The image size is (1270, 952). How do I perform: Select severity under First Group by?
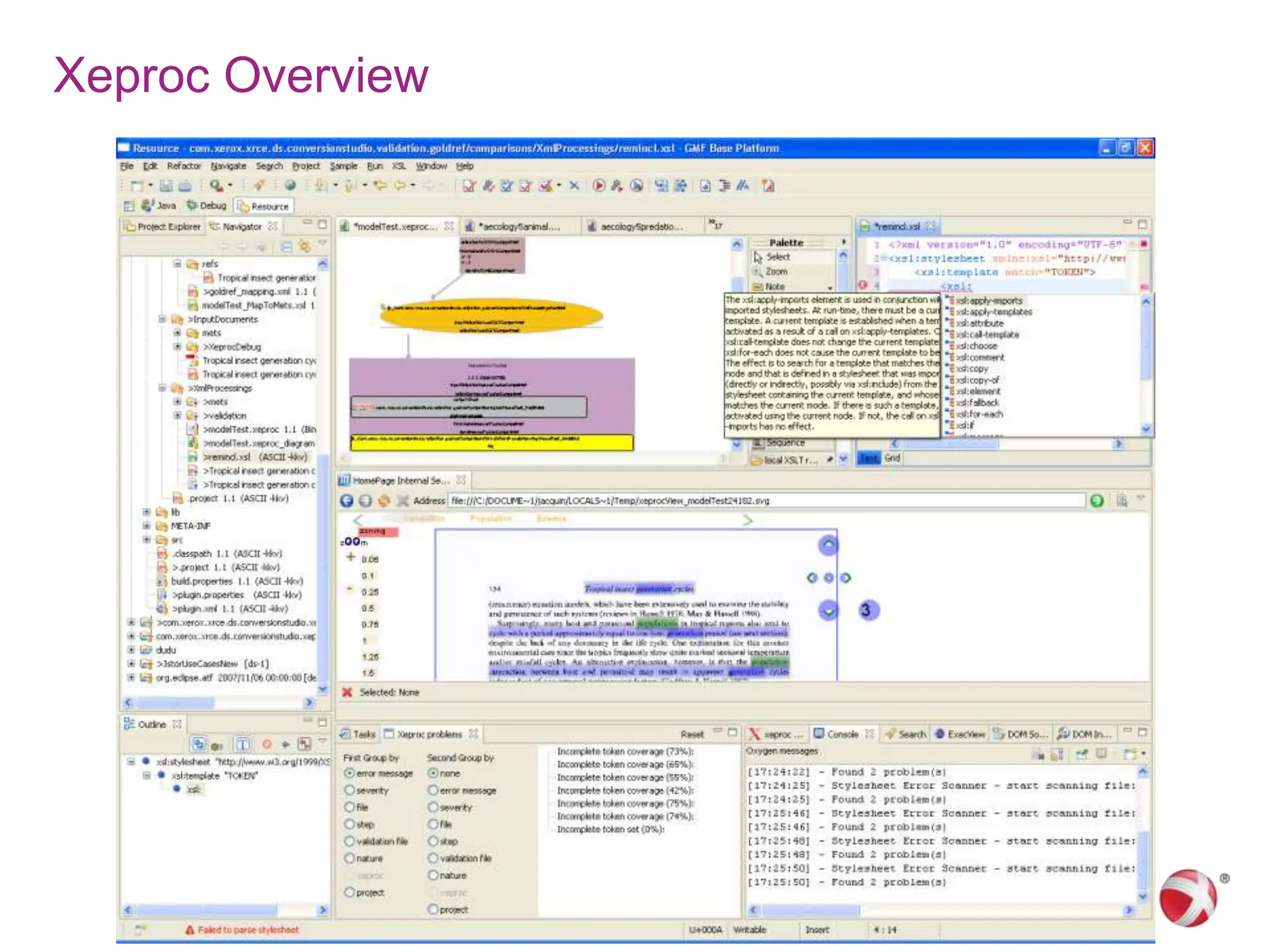tap(350, 790)
